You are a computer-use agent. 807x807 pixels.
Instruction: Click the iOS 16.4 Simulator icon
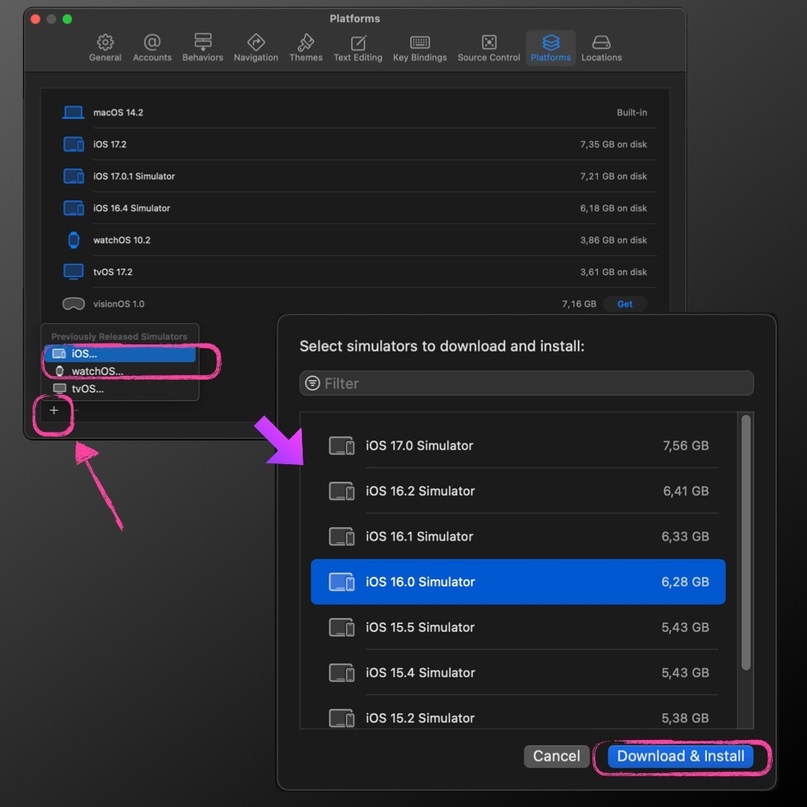click(73, 208)
